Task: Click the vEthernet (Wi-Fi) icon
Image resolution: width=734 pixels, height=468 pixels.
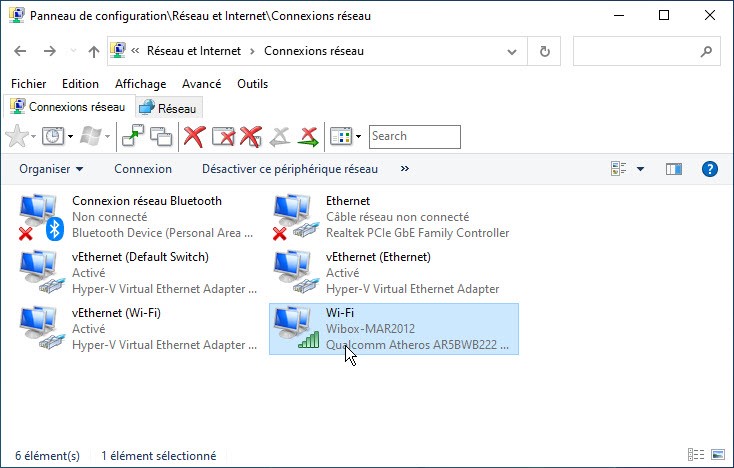Action: (42, 329)
